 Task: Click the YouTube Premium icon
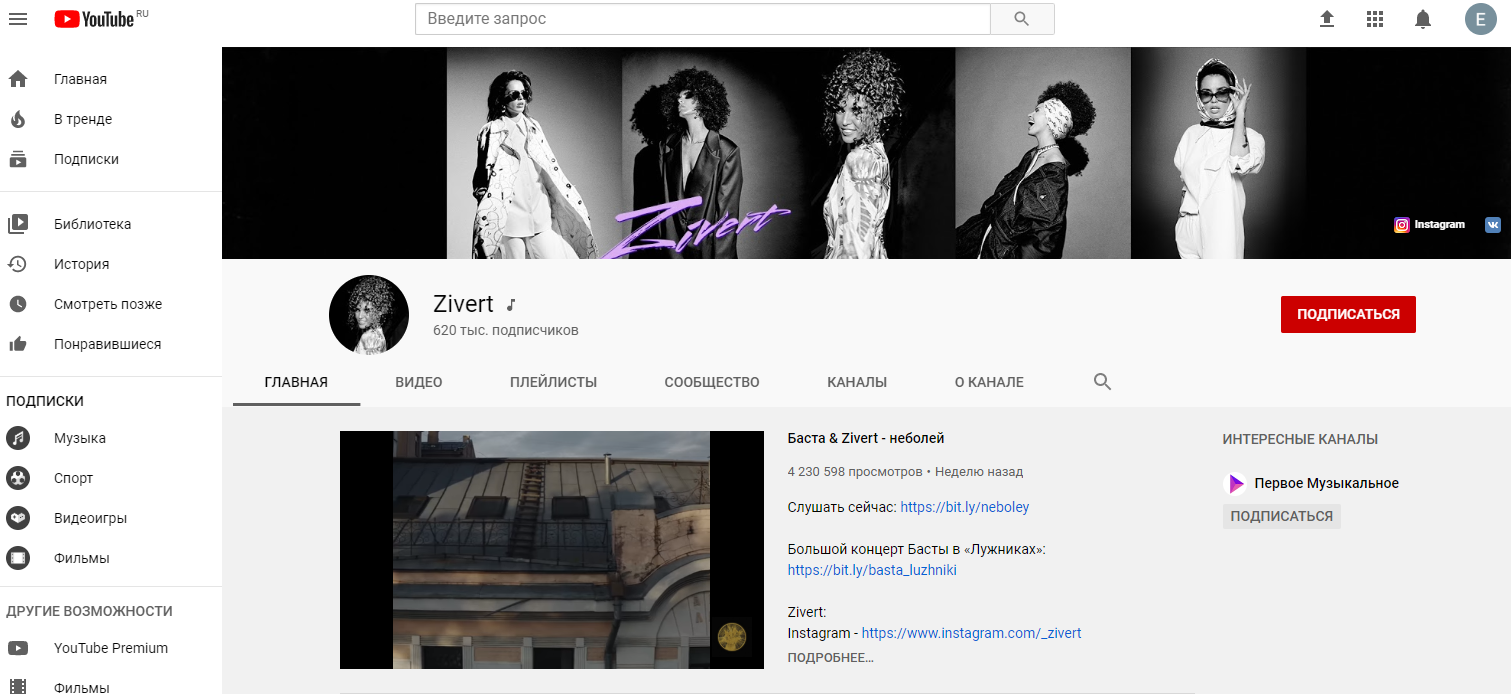point(18,648)
